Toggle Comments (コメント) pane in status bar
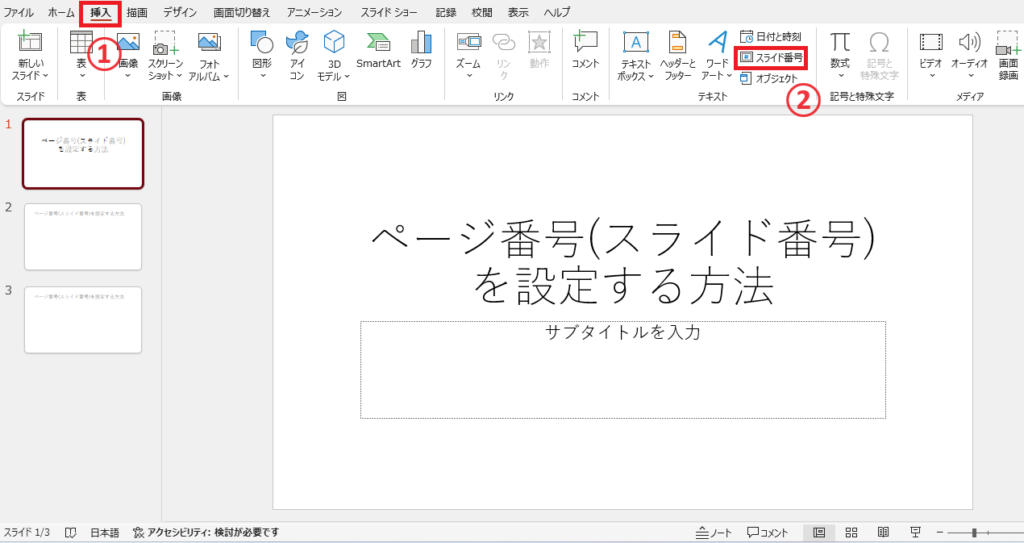 click(768, 533)
